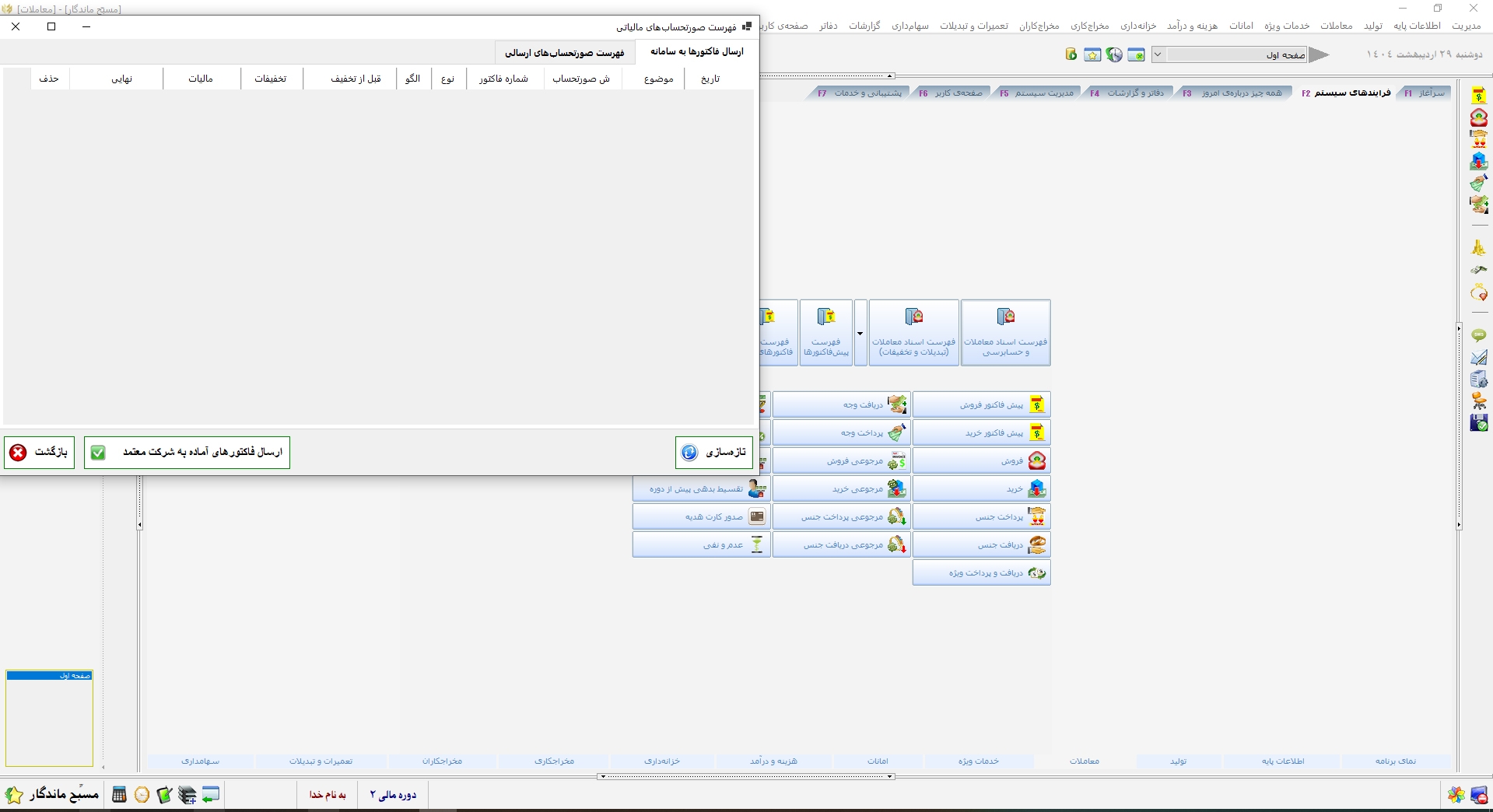Click the مالیات column header
1493x812 pixels.
[201, 79]
